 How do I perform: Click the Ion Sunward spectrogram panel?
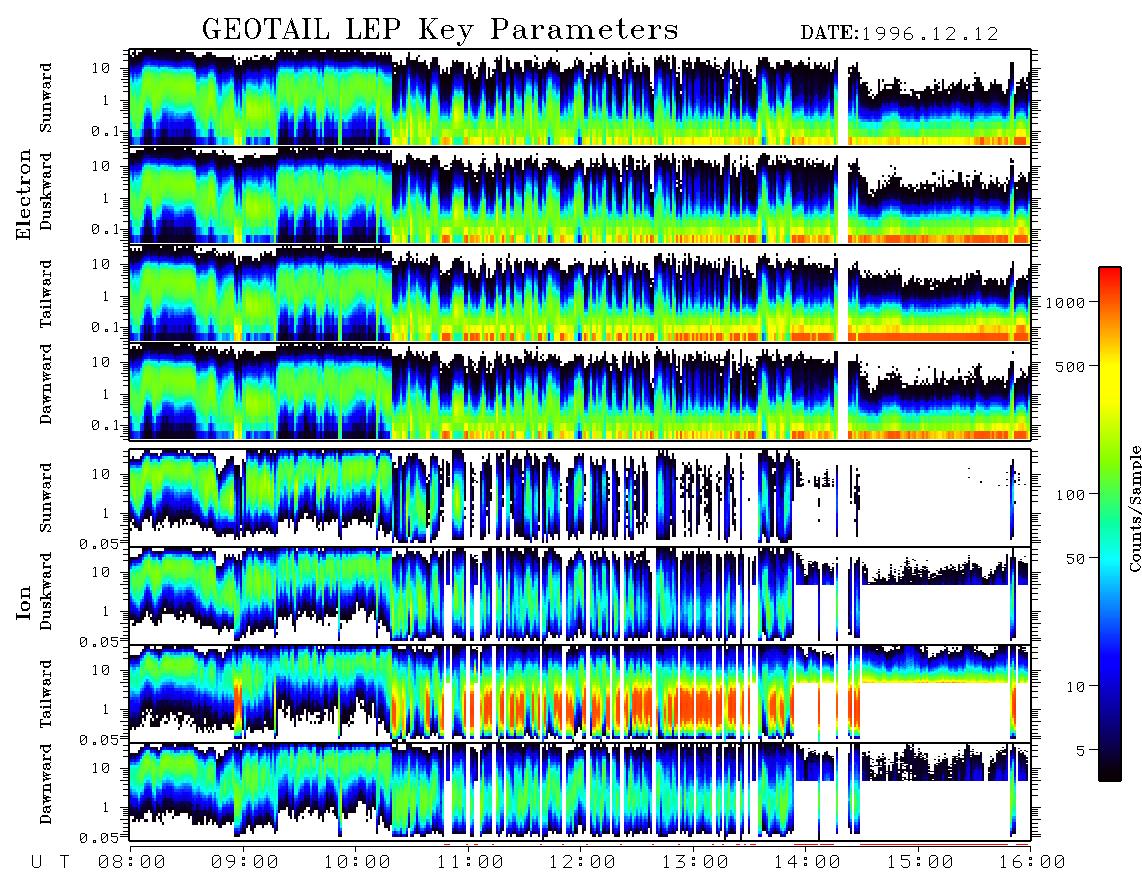tap(580, 497)
